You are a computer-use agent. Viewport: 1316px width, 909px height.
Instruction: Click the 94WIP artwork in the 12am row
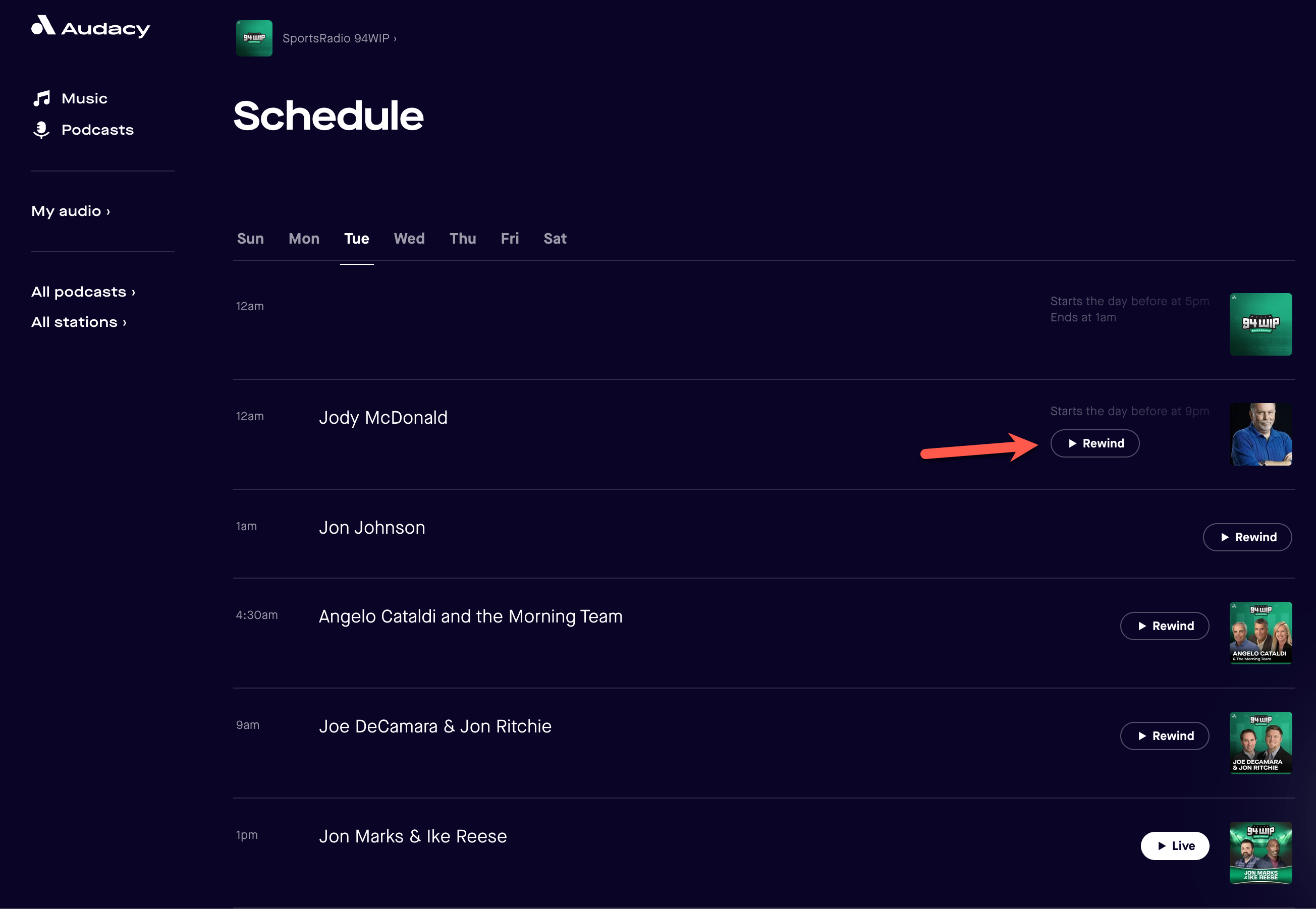[1260, 323]
